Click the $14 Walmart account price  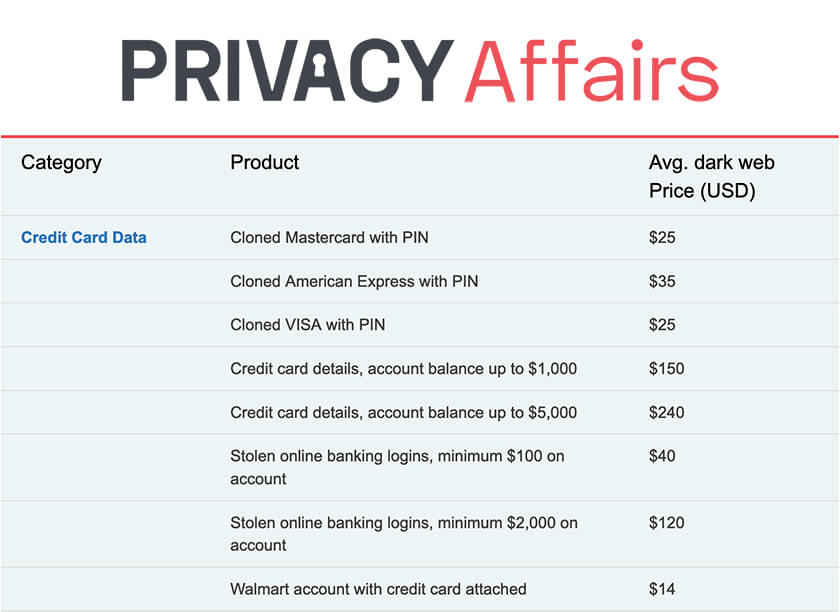(x=662, y=589)
